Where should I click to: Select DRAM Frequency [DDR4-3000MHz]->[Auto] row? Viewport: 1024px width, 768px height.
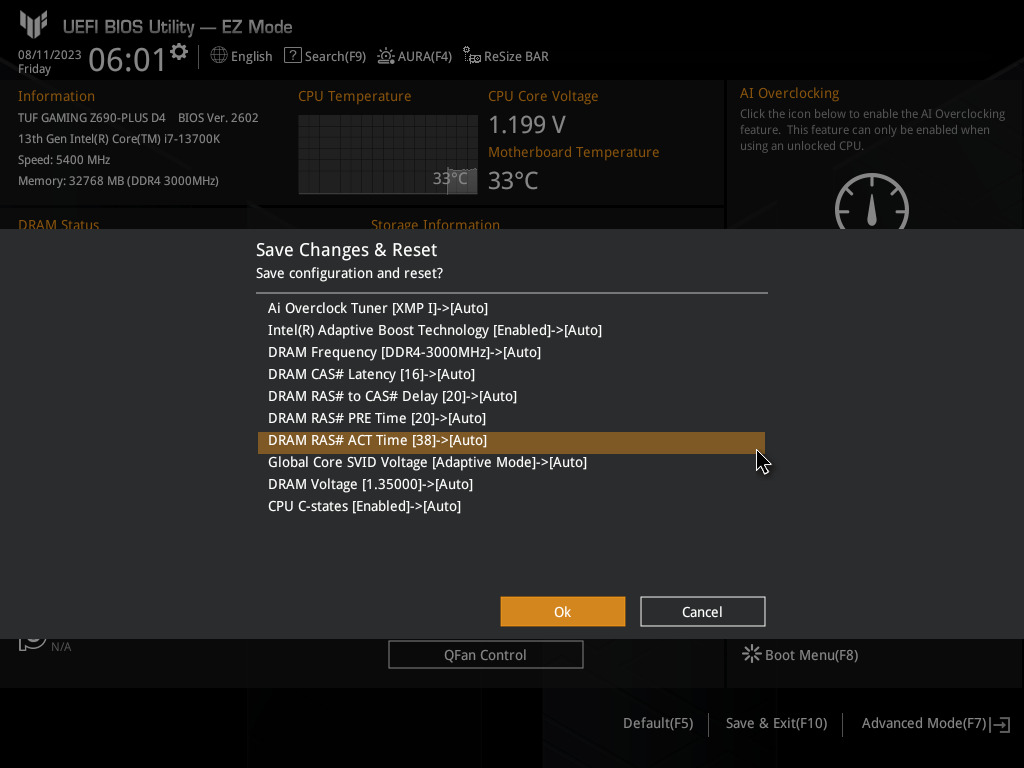click(511, 352)
